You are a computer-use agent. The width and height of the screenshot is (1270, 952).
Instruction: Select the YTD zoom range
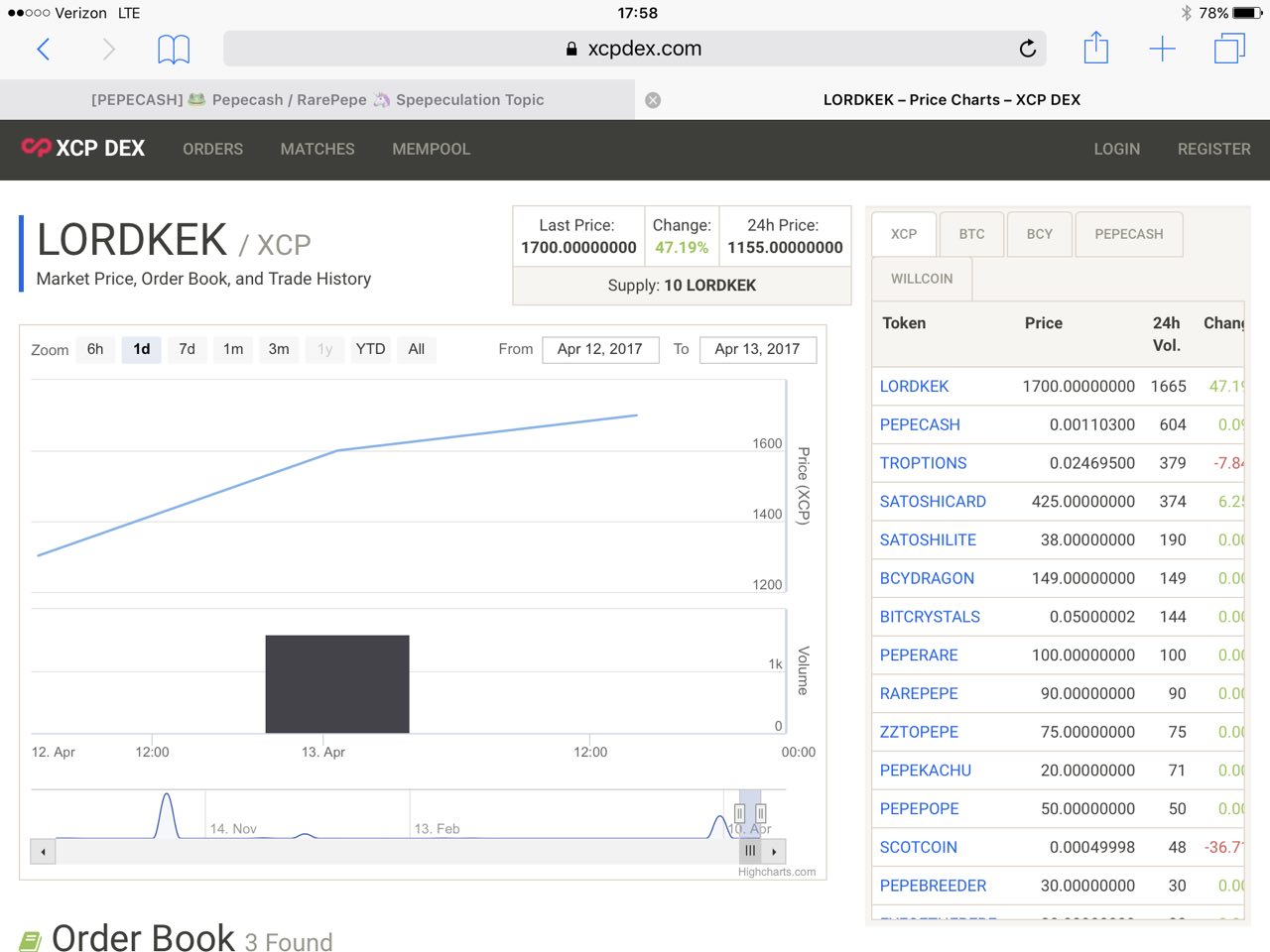[x=370, y=349]
